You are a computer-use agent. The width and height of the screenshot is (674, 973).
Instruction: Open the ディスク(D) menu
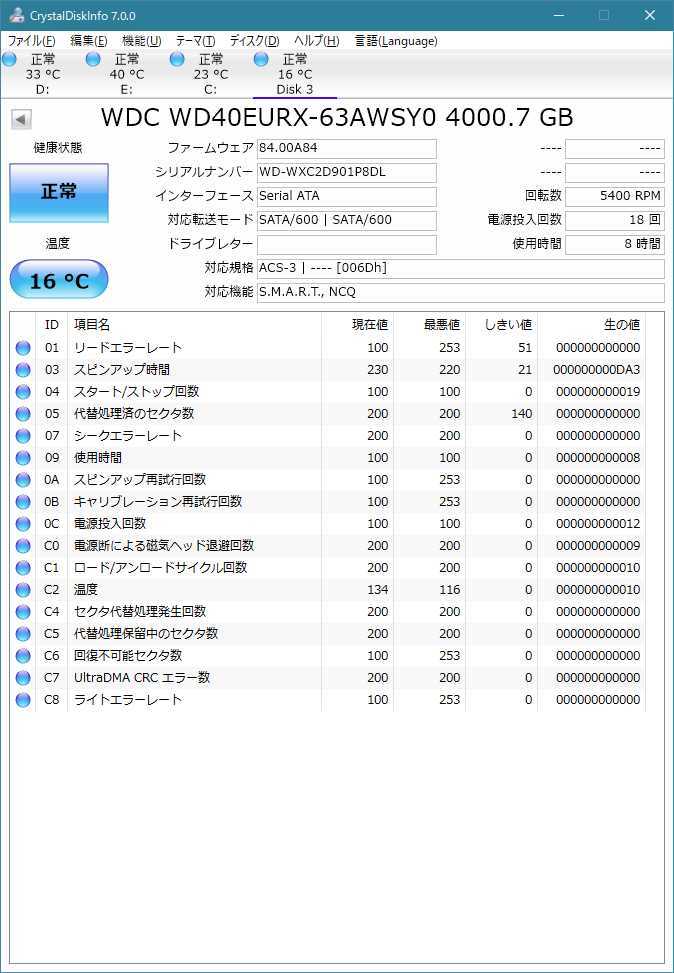pyautogui.click(x=254, y=41)
